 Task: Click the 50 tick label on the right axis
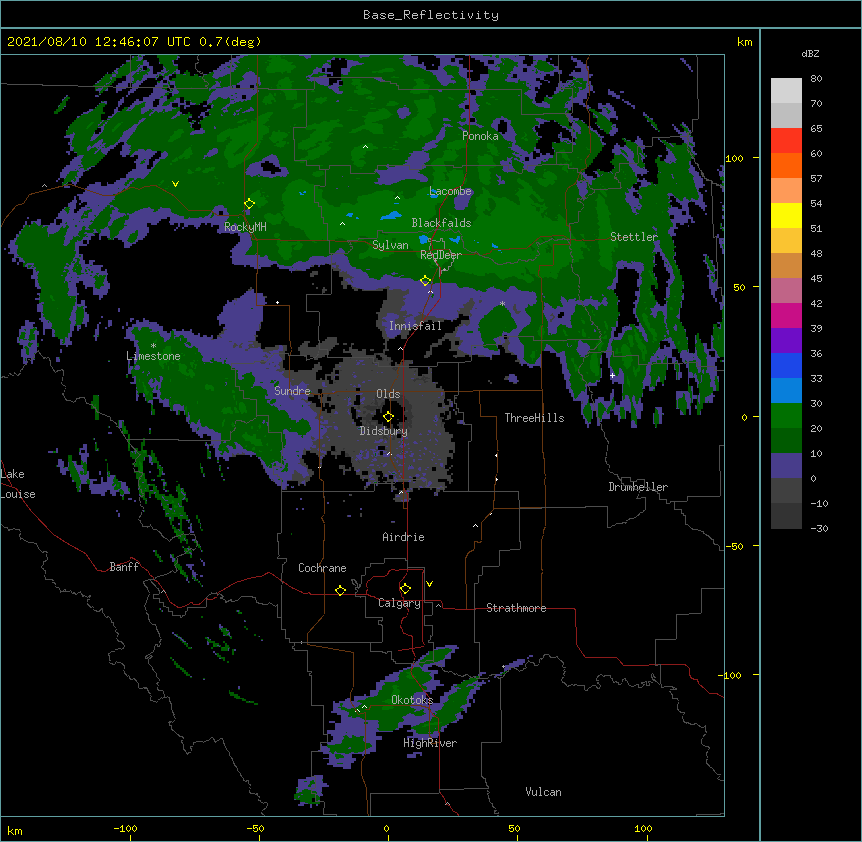click(739, 287)
